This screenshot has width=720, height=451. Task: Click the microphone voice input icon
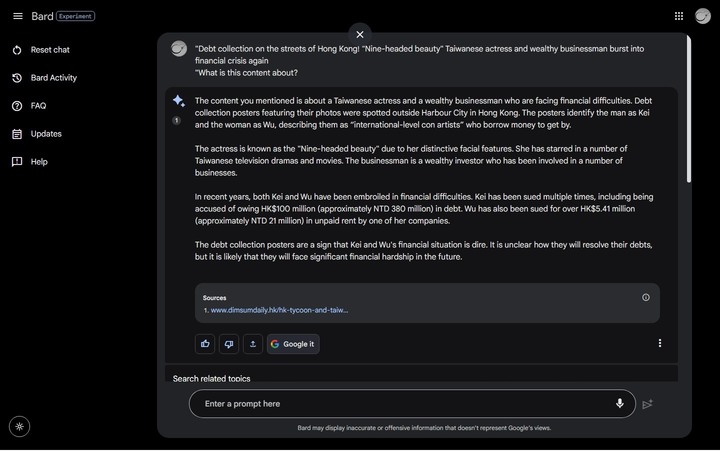[619, 404]
